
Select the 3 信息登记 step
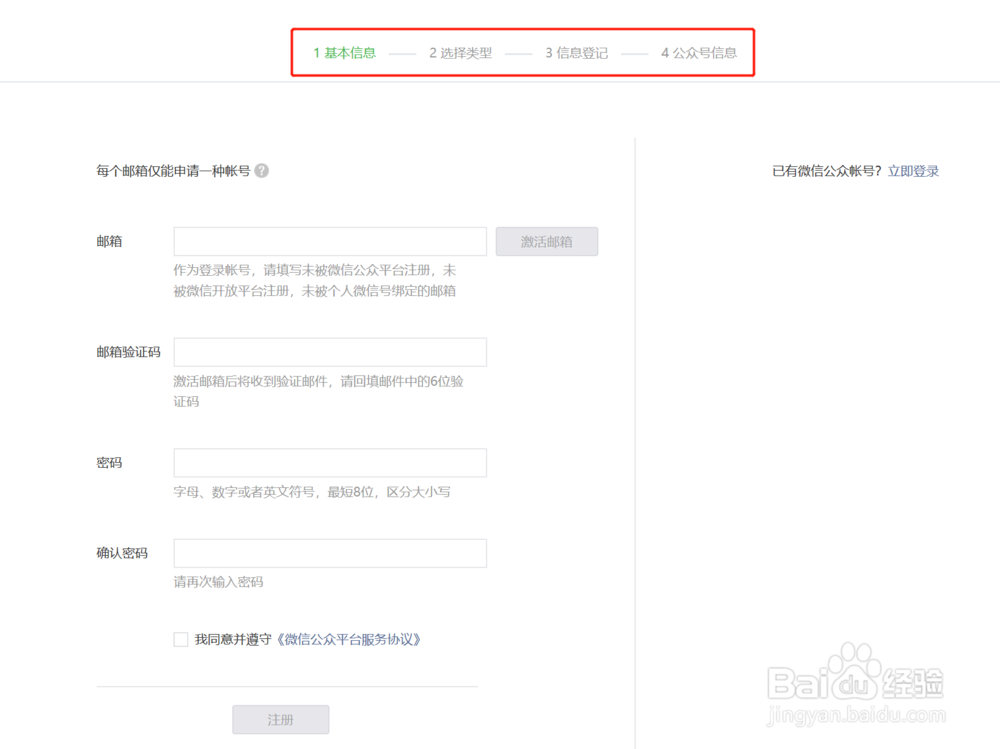pos(577,53)
